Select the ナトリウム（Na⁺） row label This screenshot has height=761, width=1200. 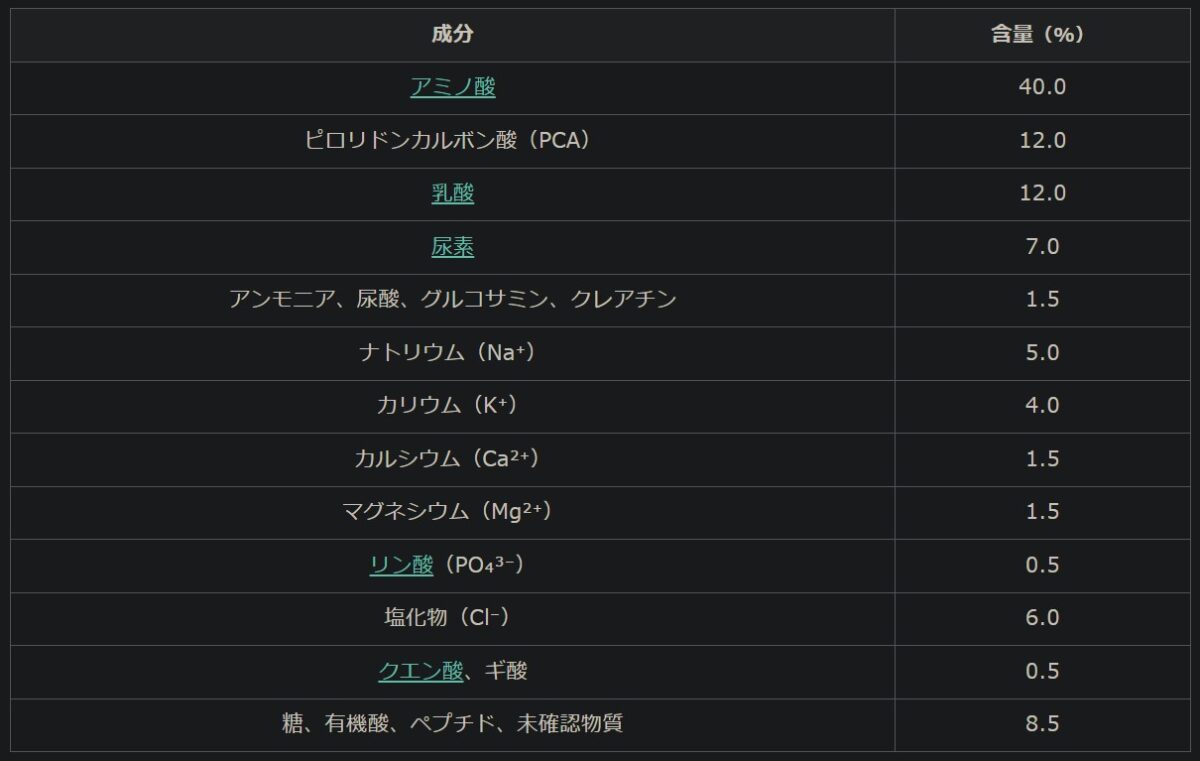(x=452, y=352)
